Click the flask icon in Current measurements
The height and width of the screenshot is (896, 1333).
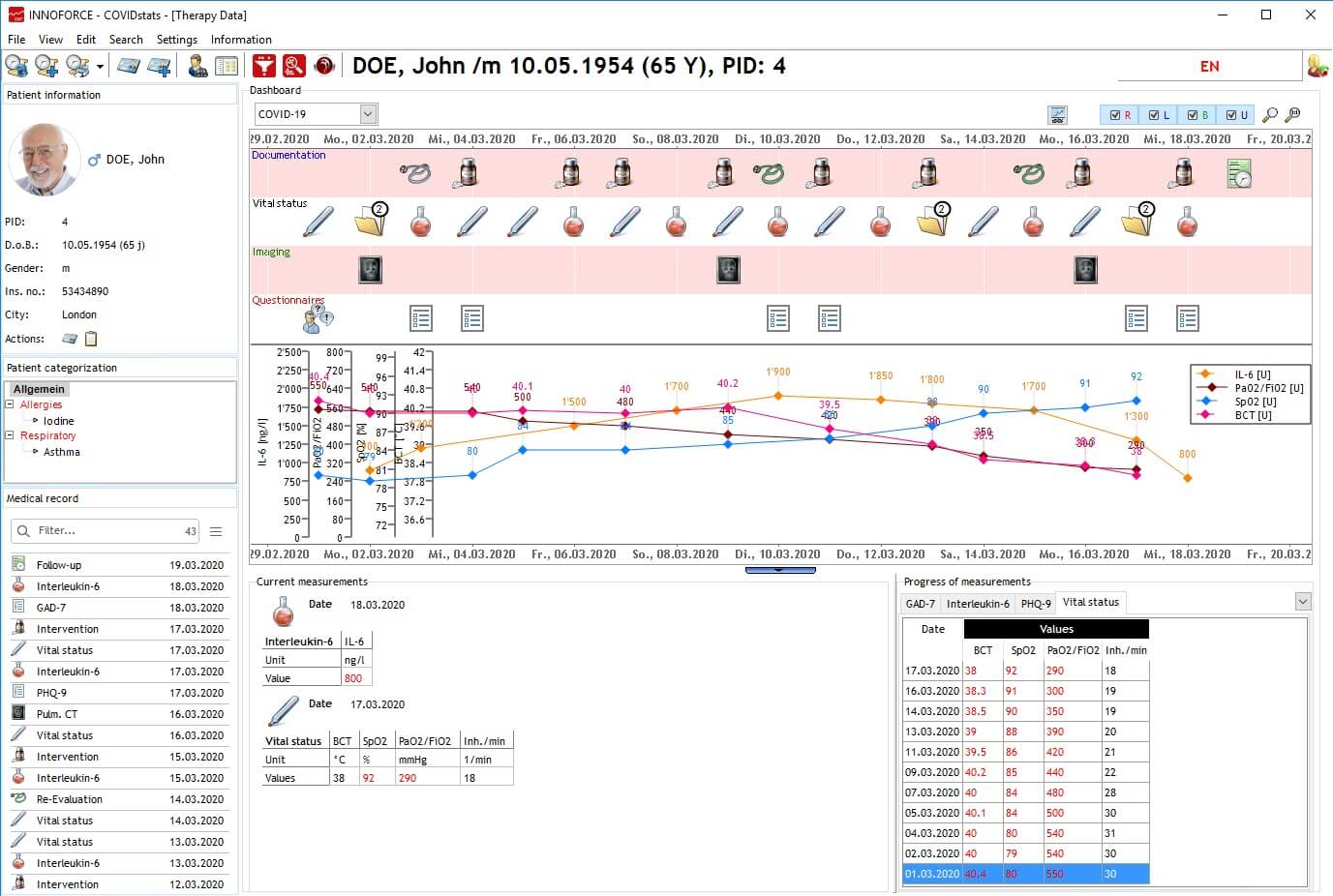(283, 612)
